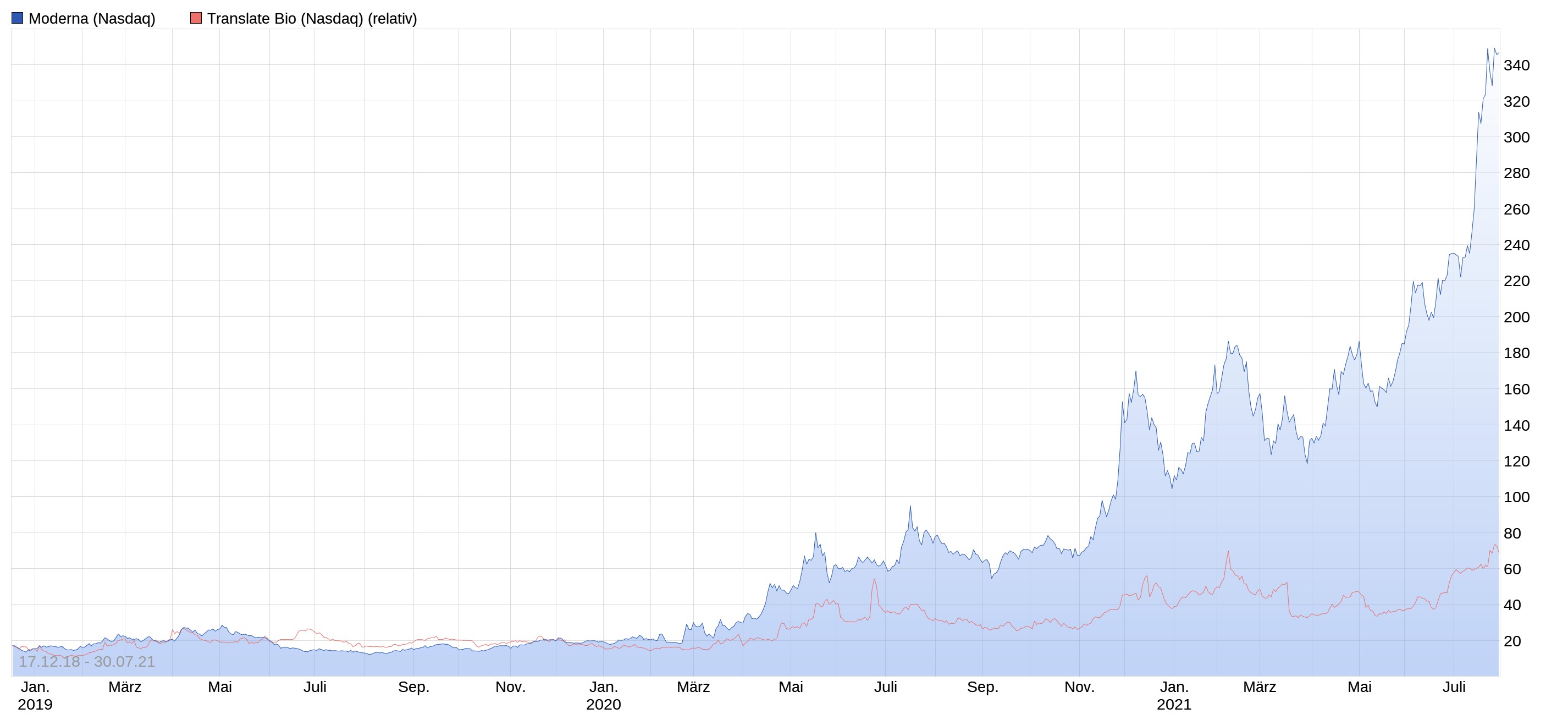Click the 260 value on price axis

(1516, 210)
